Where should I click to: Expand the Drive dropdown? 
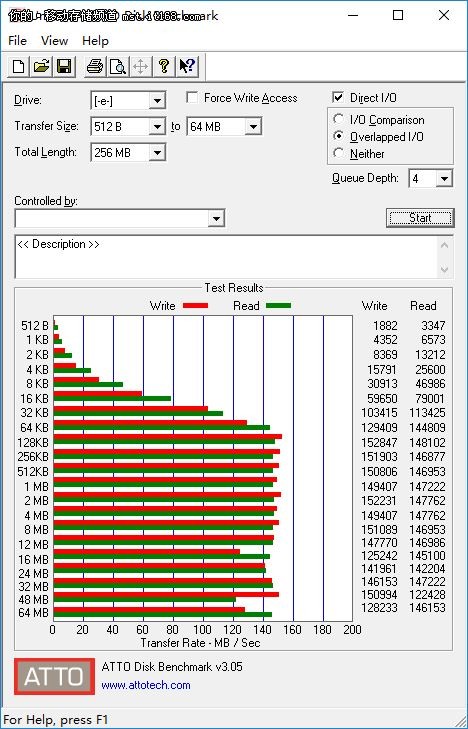coord(157,101)
